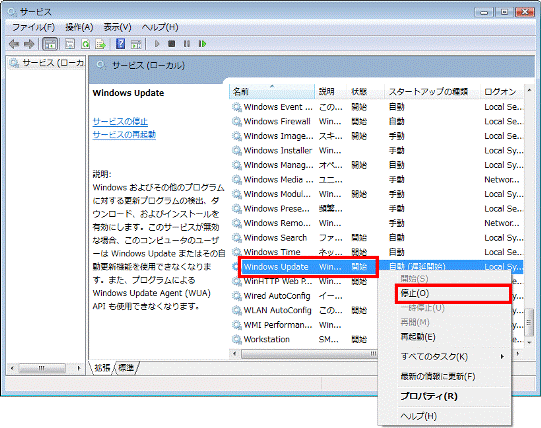Click the Back arrow toolbar icon
Image resolution: width=541 pixels, height=428 pixels.
click(14, 44)
